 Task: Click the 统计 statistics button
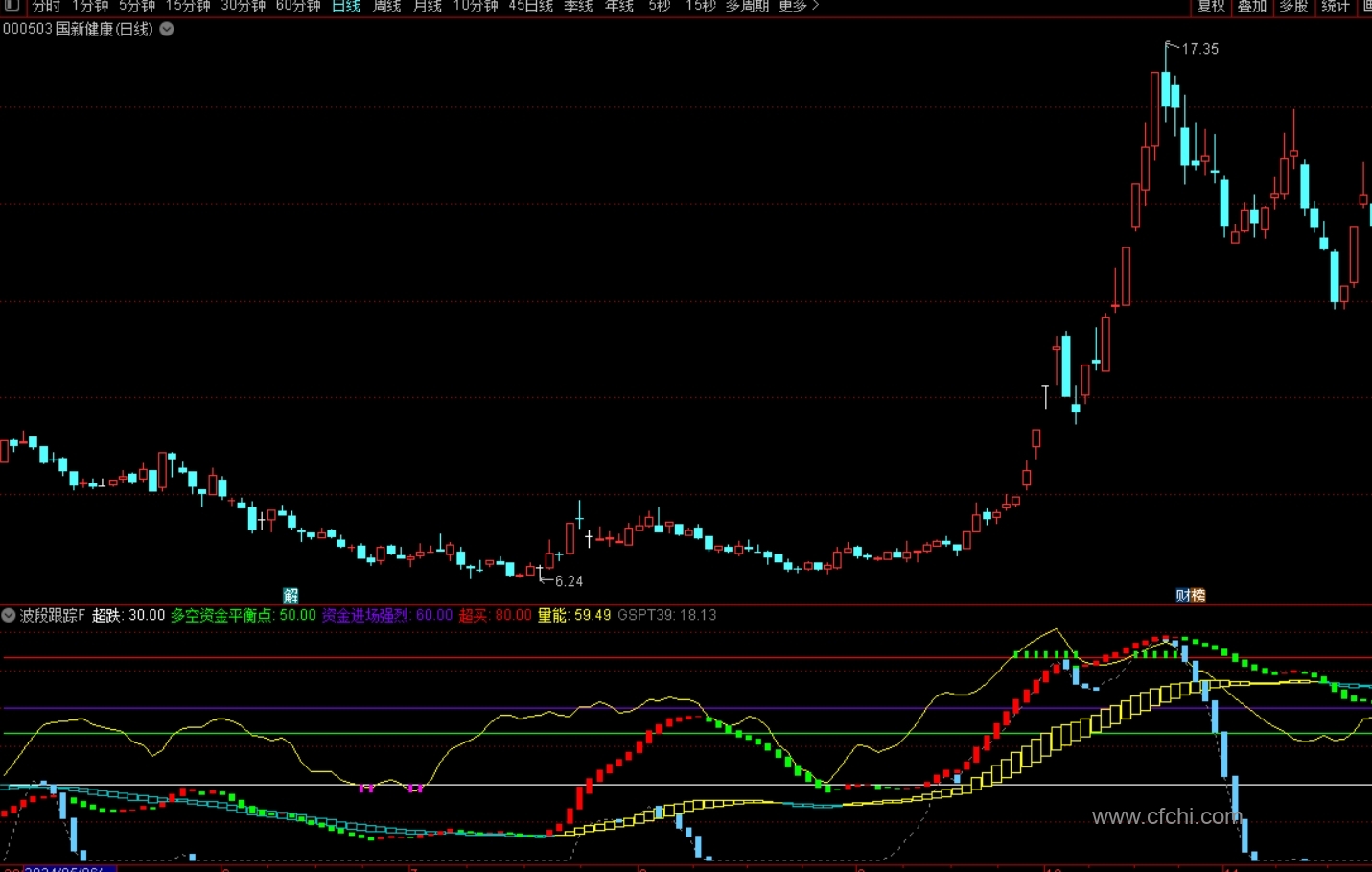tap(1335, 6)
